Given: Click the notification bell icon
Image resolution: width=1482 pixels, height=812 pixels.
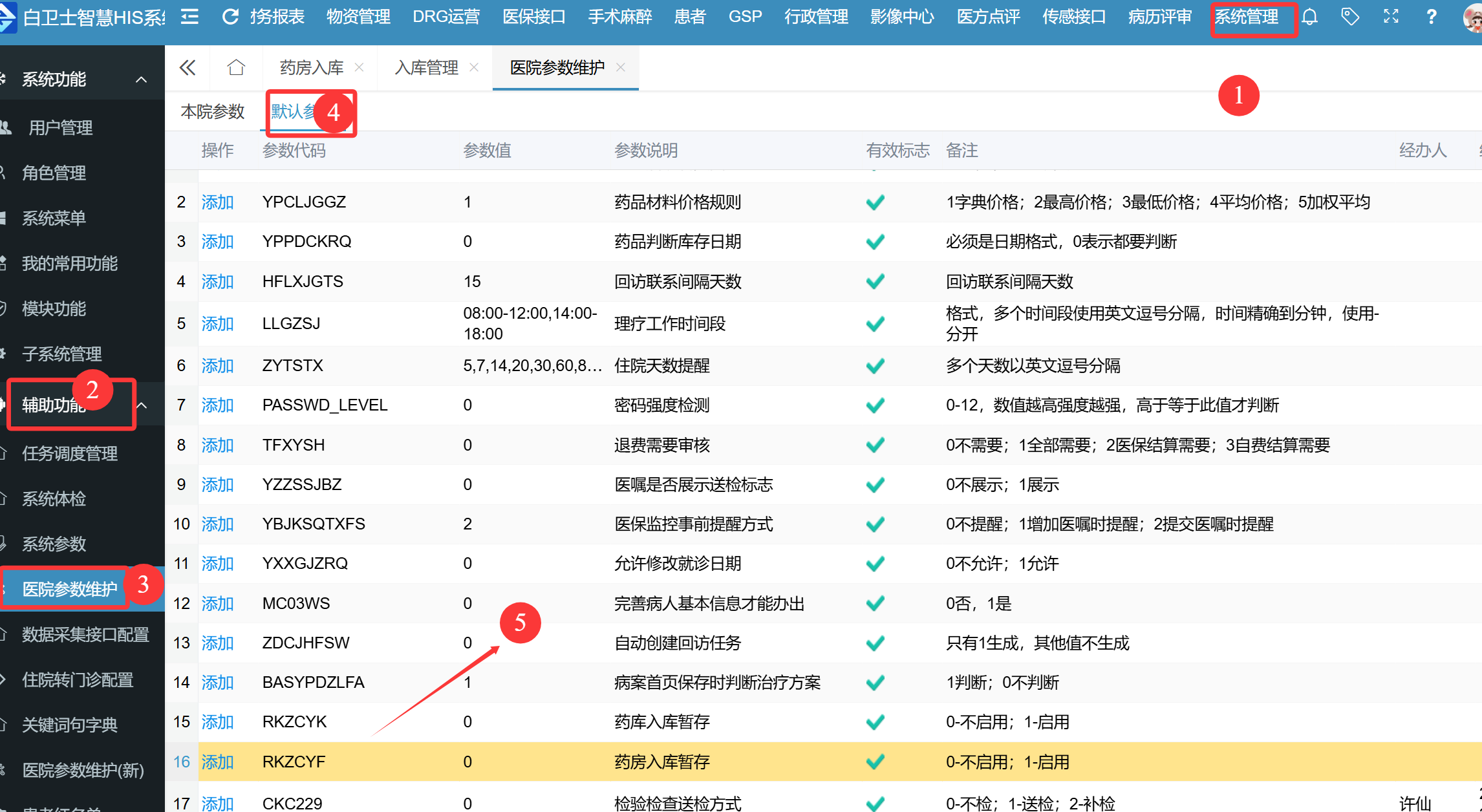Looking at the screenshot, I should click(1309, 17).
